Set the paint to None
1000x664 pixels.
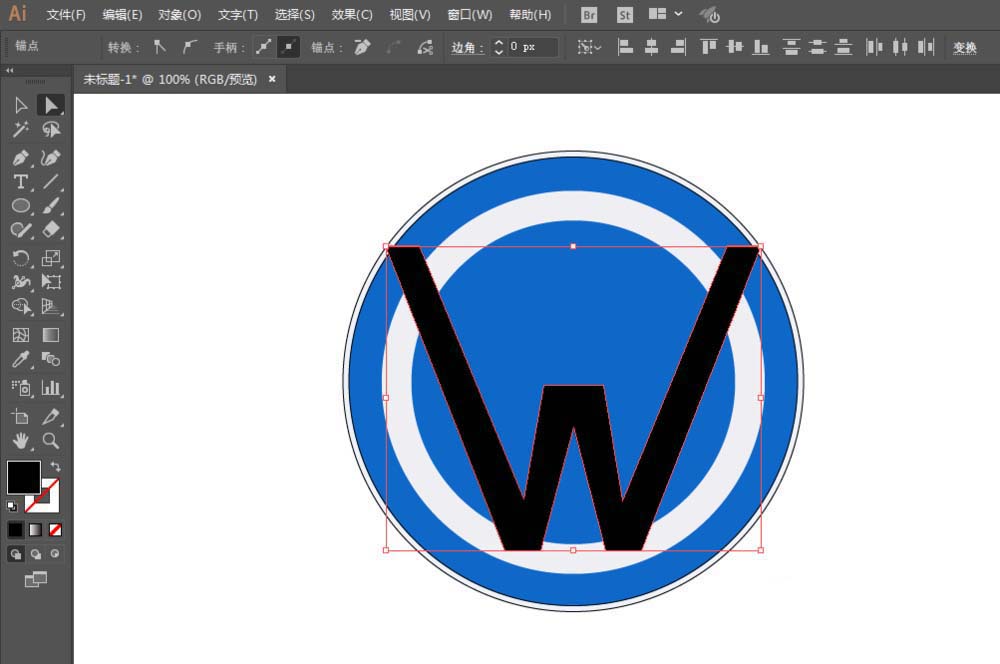[55, 529]
